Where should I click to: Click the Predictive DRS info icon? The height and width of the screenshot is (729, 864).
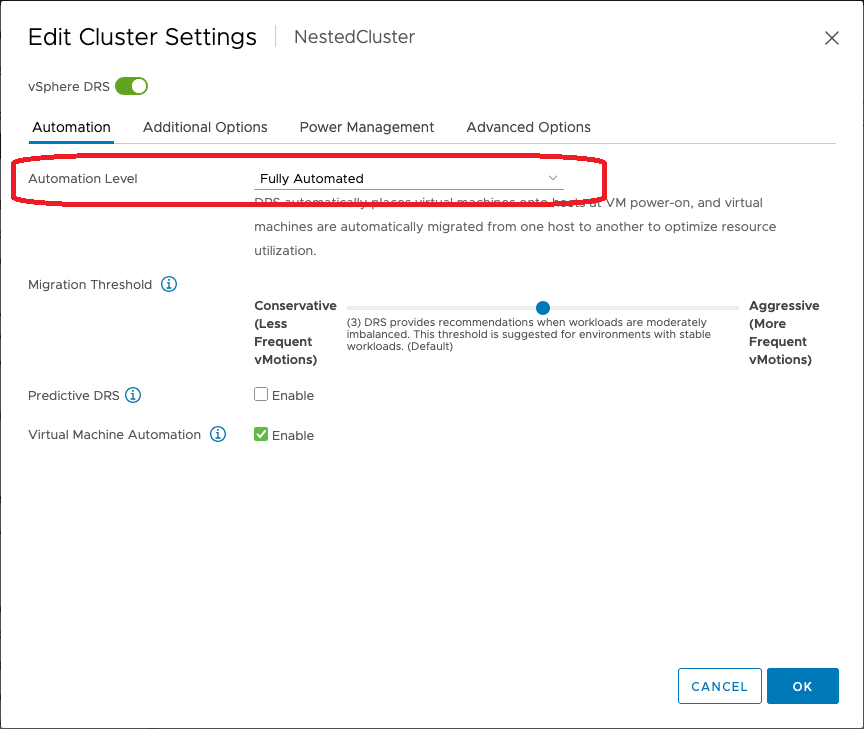tap(133, 395)
